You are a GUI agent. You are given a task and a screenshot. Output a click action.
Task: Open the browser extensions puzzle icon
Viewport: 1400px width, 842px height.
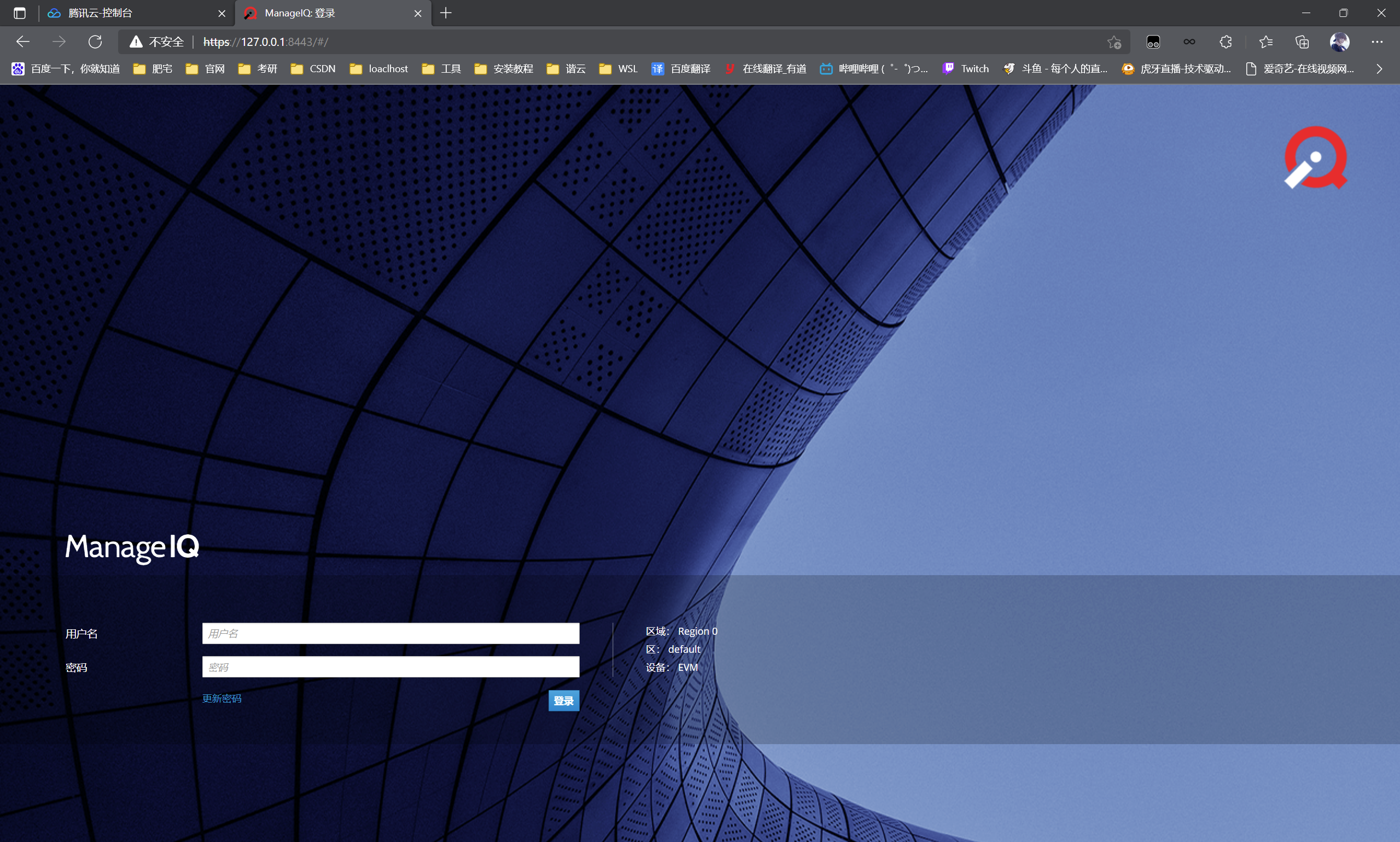coord(1226,42)
